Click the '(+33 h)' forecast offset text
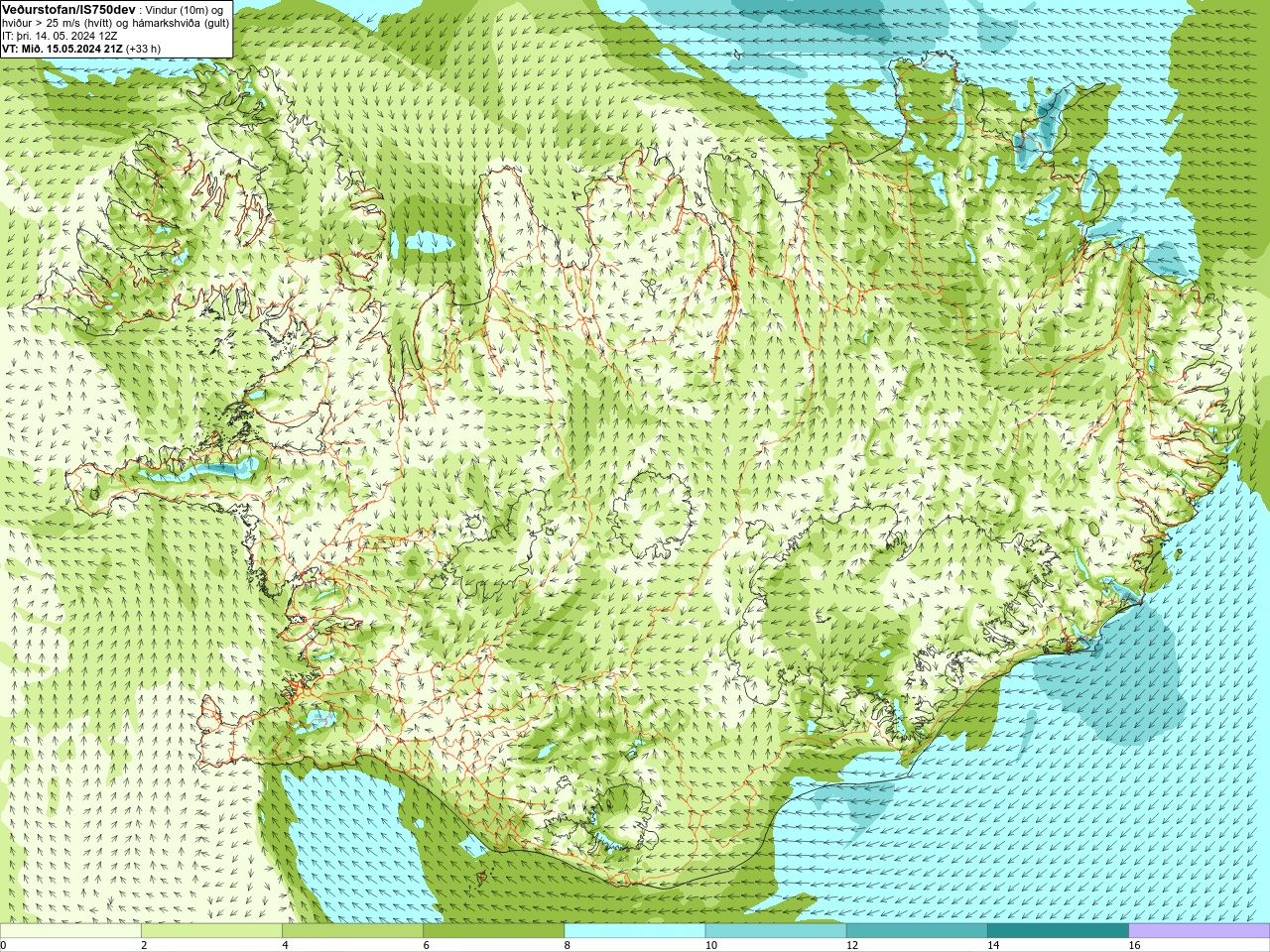 coord(143,49)
